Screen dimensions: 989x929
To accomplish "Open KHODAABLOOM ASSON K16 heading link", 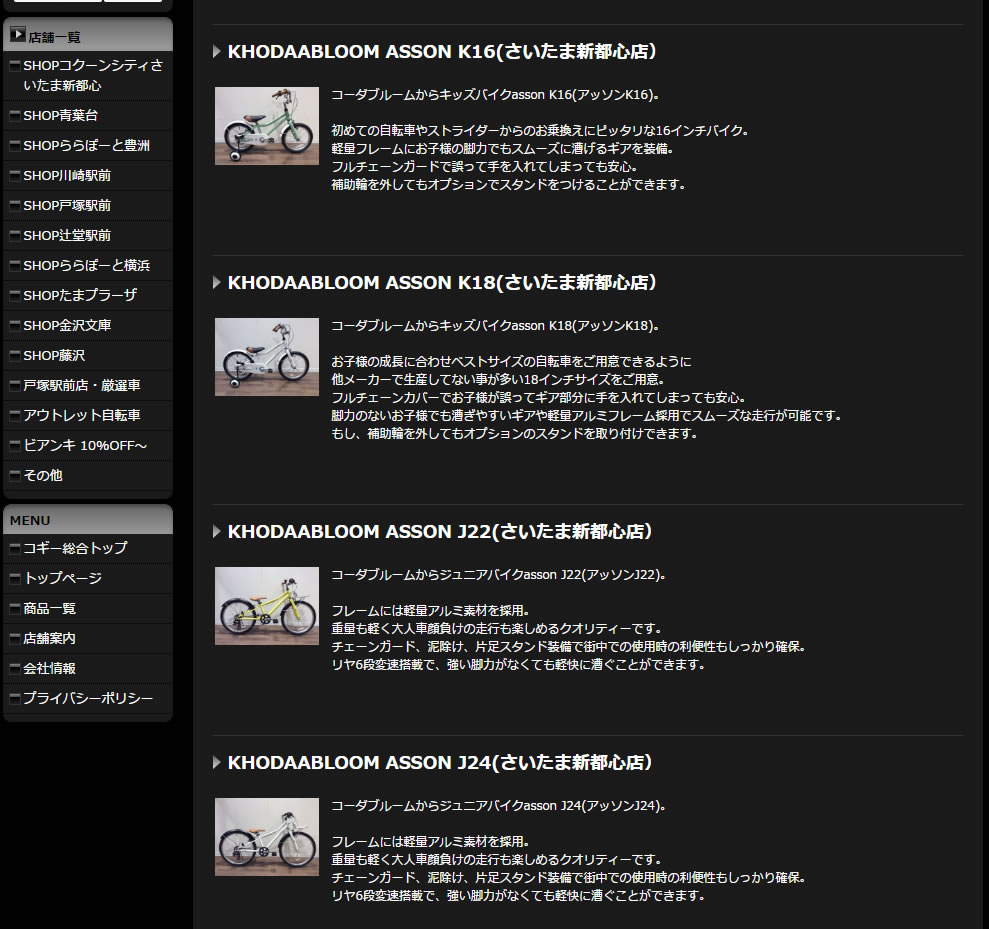I will 442,52.
